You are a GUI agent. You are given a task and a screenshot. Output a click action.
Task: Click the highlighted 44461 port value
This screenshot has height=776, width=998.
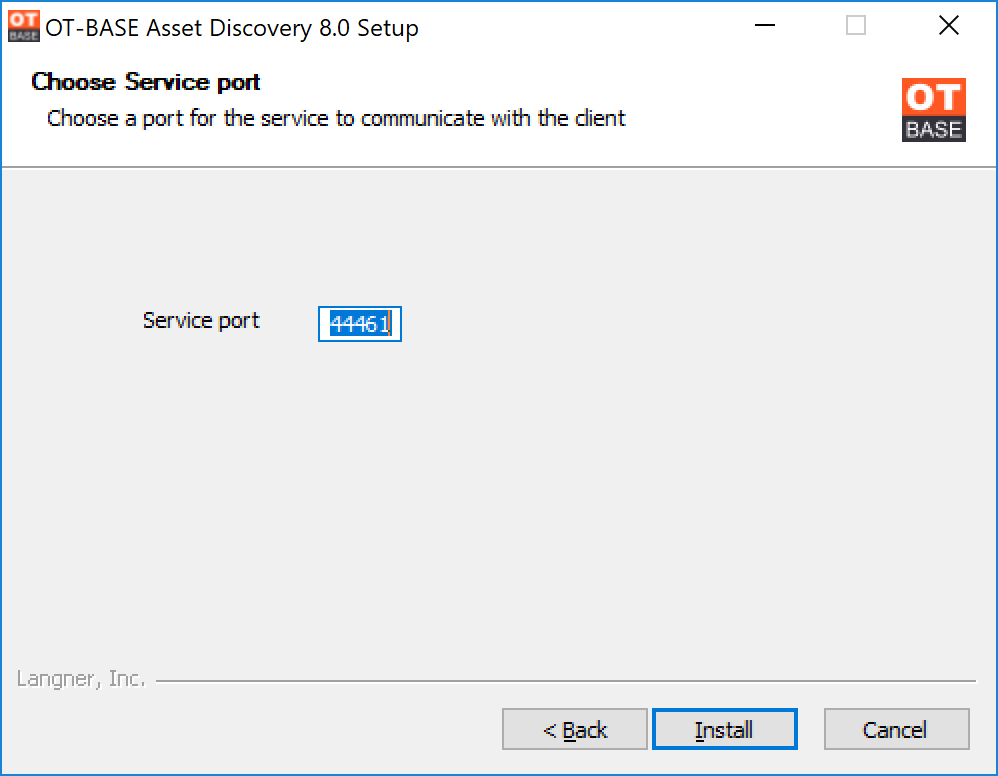pos(360,324)
